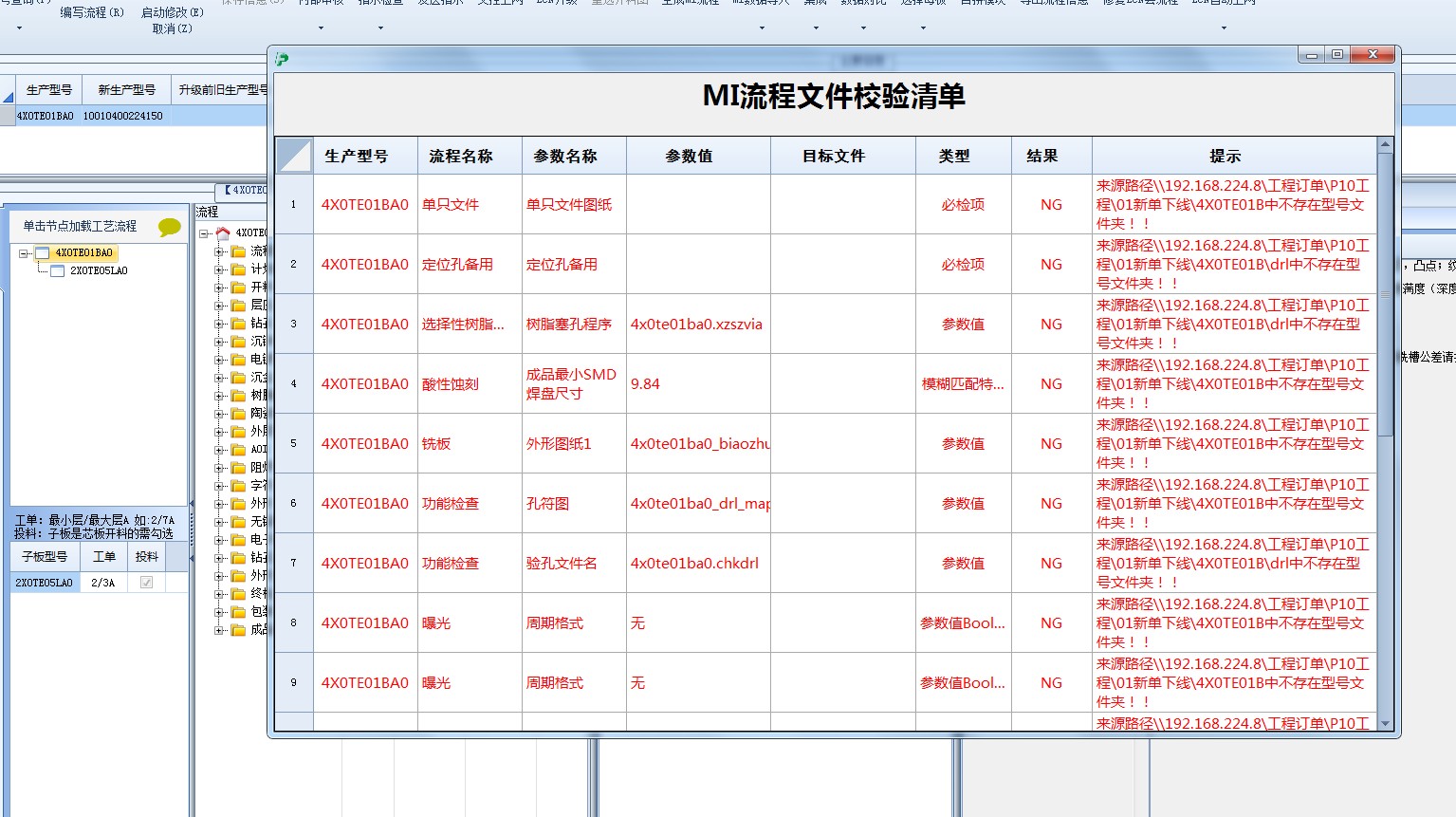Click the 参数值 column header
The width and height of the screenshot is (1456, 817).
[x=698, y=156]
